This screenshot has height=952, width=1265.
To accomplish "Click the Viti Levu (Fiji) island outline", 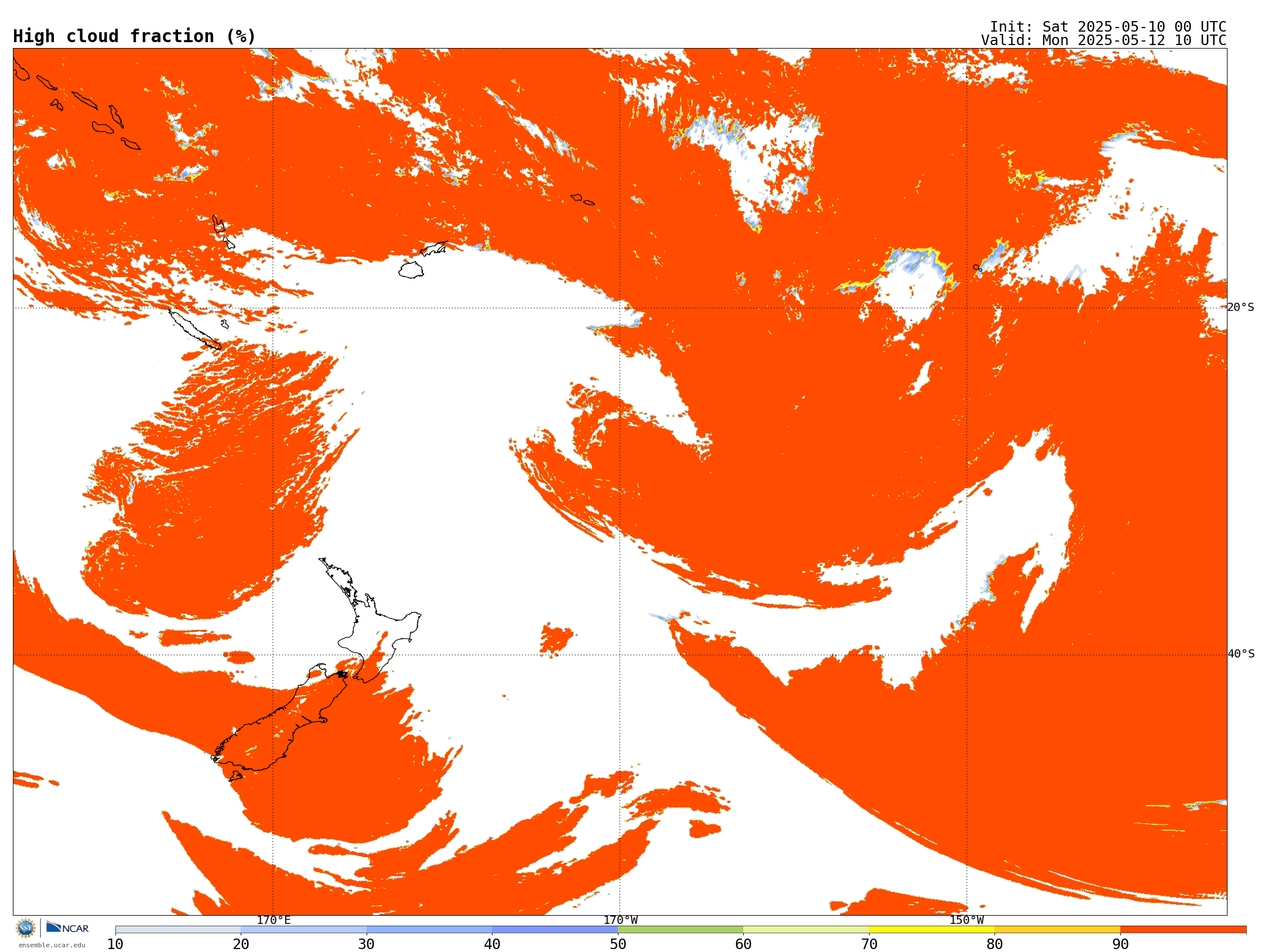I will (411, 270).
